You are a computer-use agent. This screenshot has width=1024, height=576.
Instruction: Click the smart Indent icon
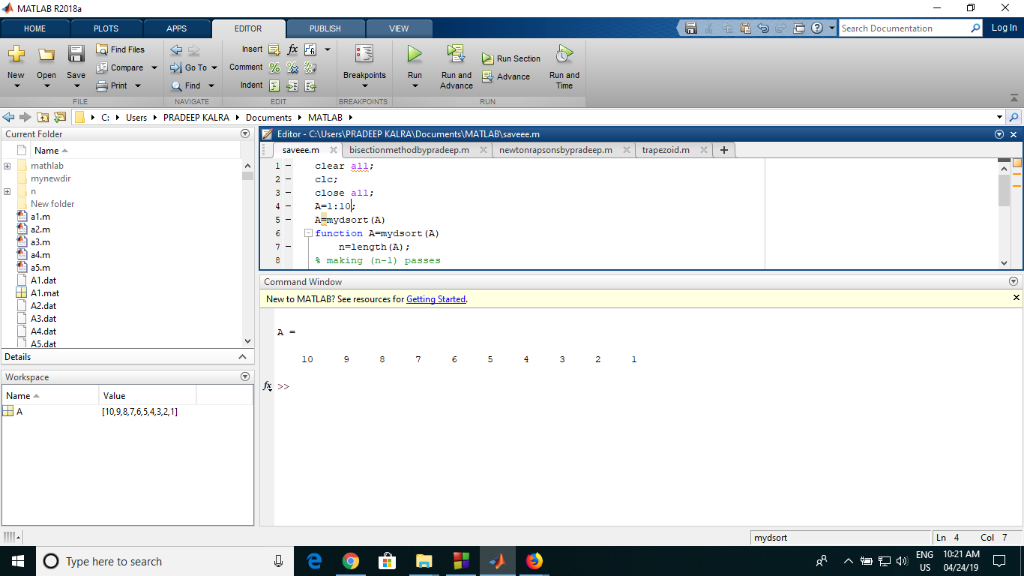(274, 86)
